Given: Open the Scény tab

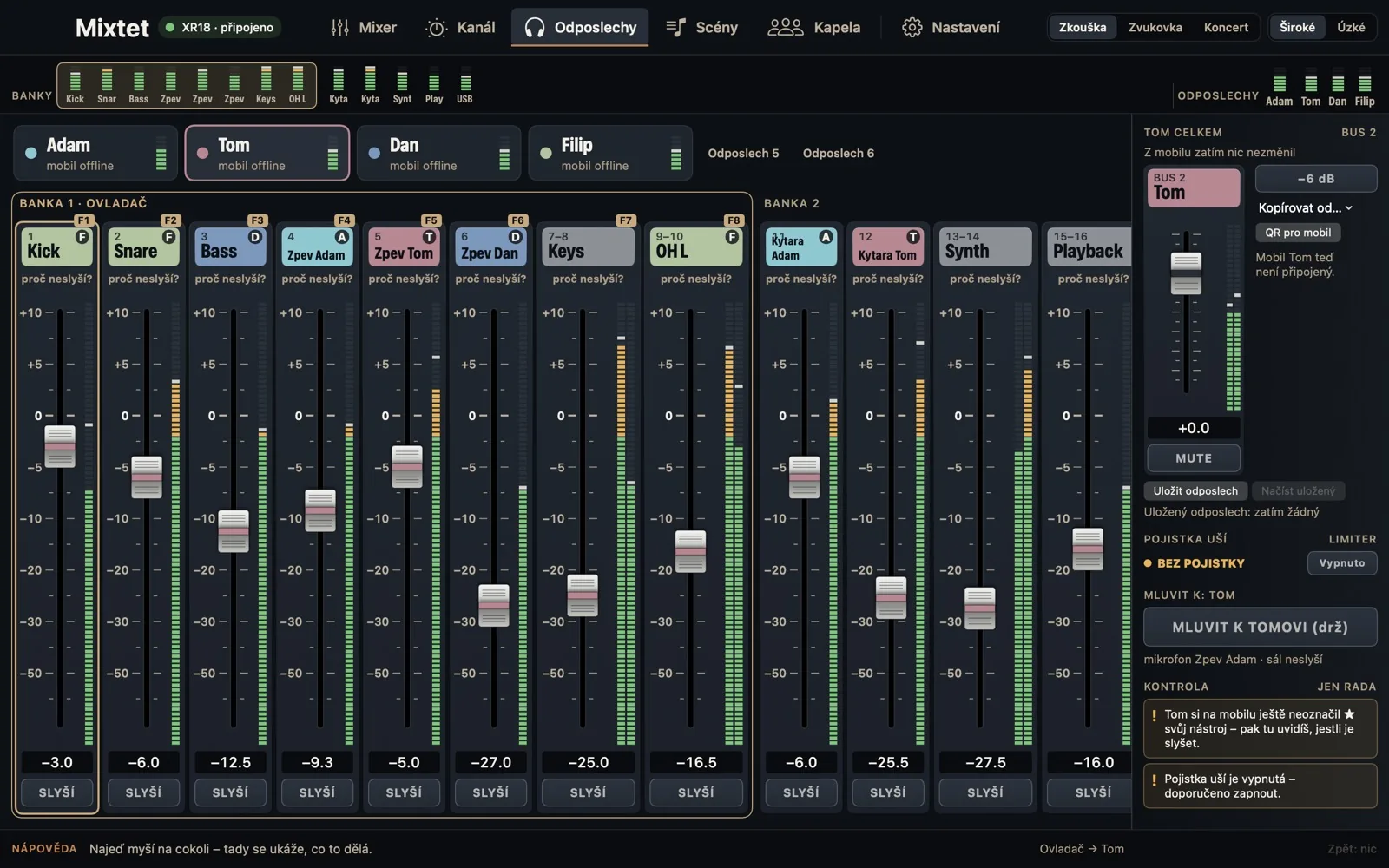Looking at the screenshot, I should [x=701, y=27].
